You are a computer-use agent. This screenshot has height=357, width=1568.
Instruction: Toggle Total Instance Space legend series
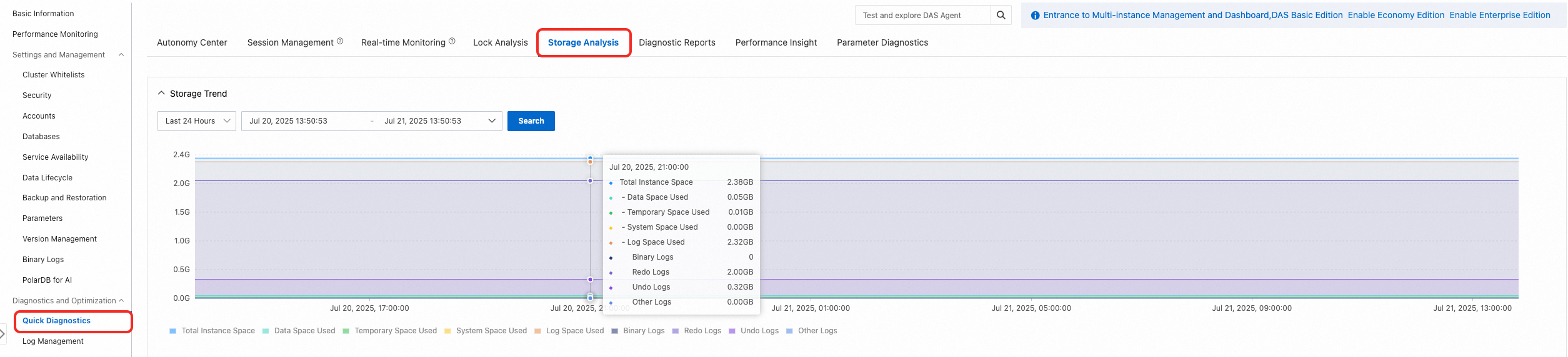tap(212, 331)
